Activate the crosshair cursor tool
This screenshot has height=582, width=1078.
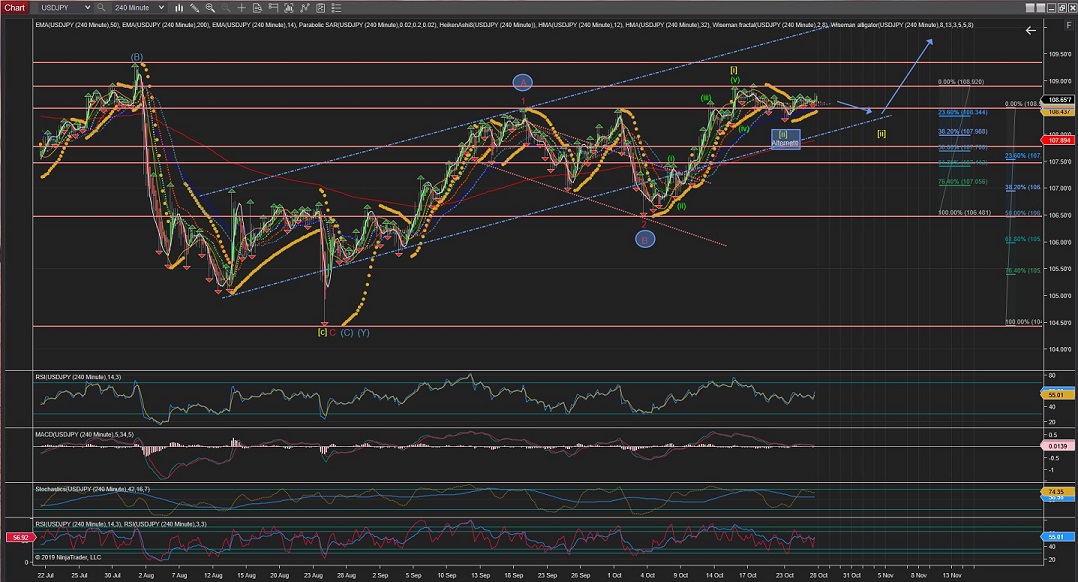(241, 7)
